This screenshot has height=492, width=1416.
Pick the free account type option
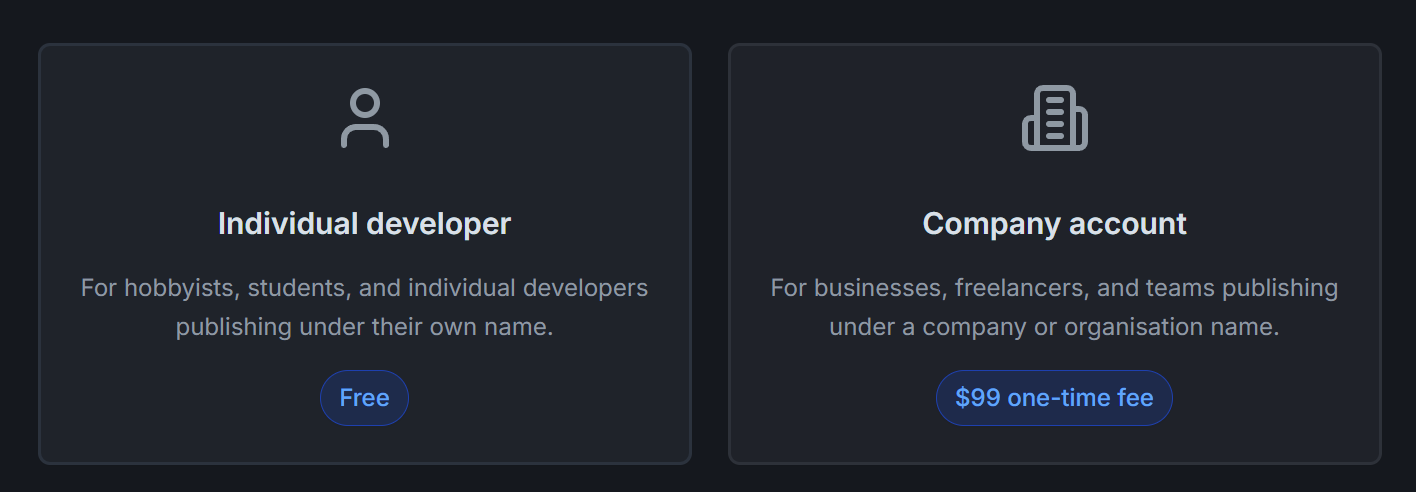pyautogui.click(x=364, y=254)
